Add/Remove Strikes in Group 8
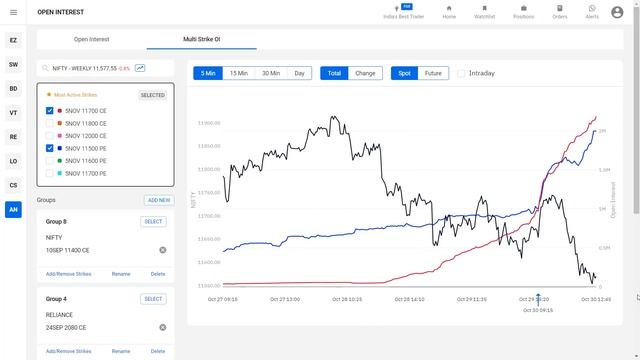The image size is (640, 360). [x=69, y=274]
